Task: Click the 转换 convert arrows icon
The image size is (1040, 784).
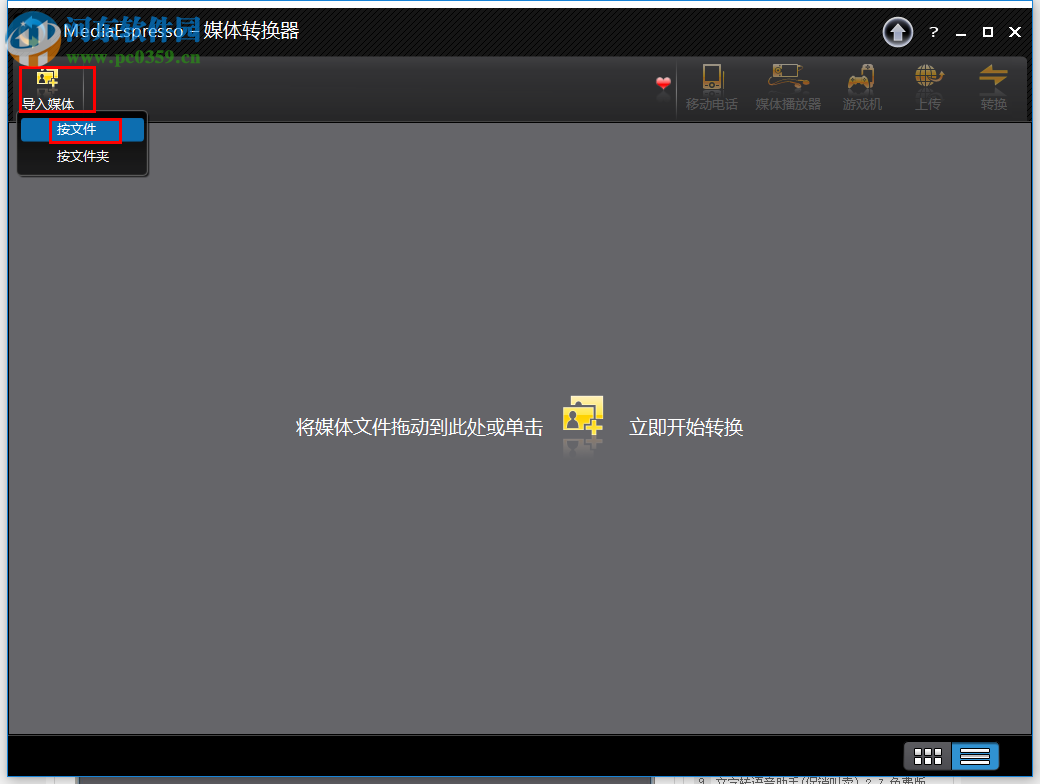Action: point(993,87)
